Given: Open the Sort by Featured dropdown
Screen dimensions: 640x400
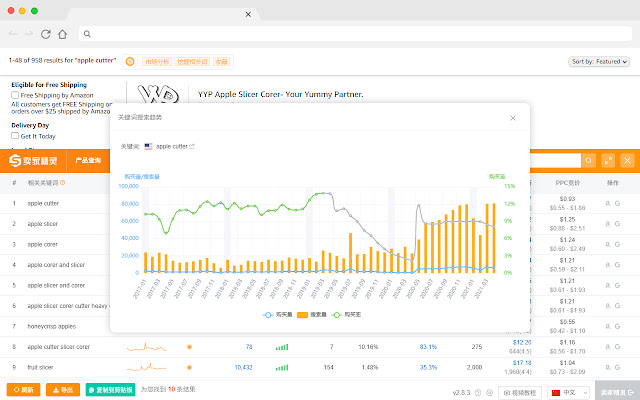Looking at the screenshot, I should [600, 62].
